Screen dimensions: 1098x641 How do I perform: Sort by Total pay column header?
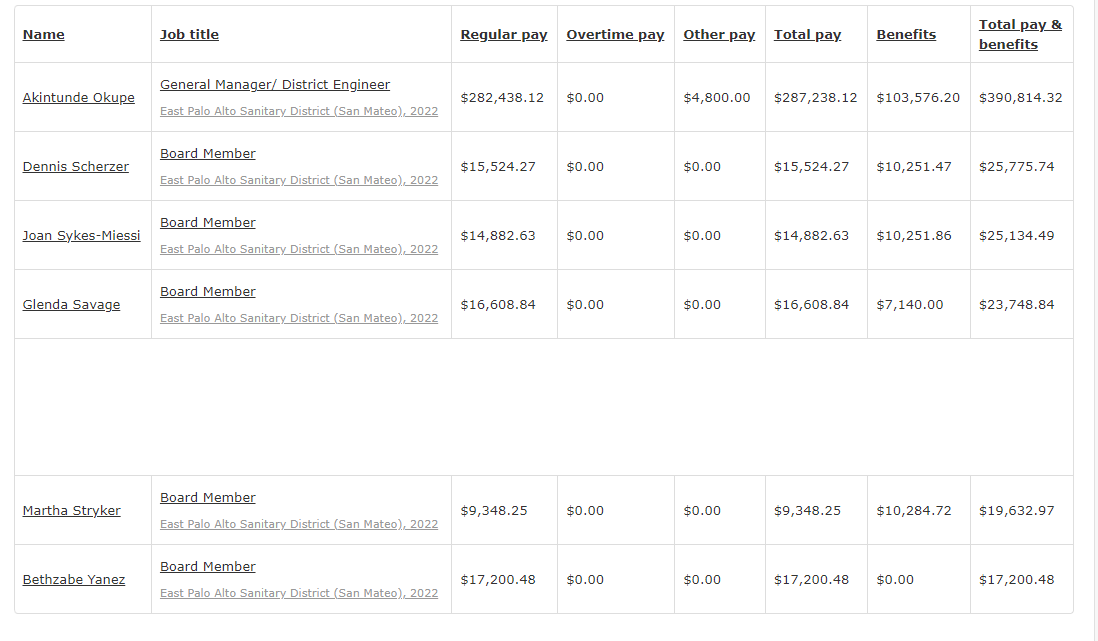(x=807, y=34)
